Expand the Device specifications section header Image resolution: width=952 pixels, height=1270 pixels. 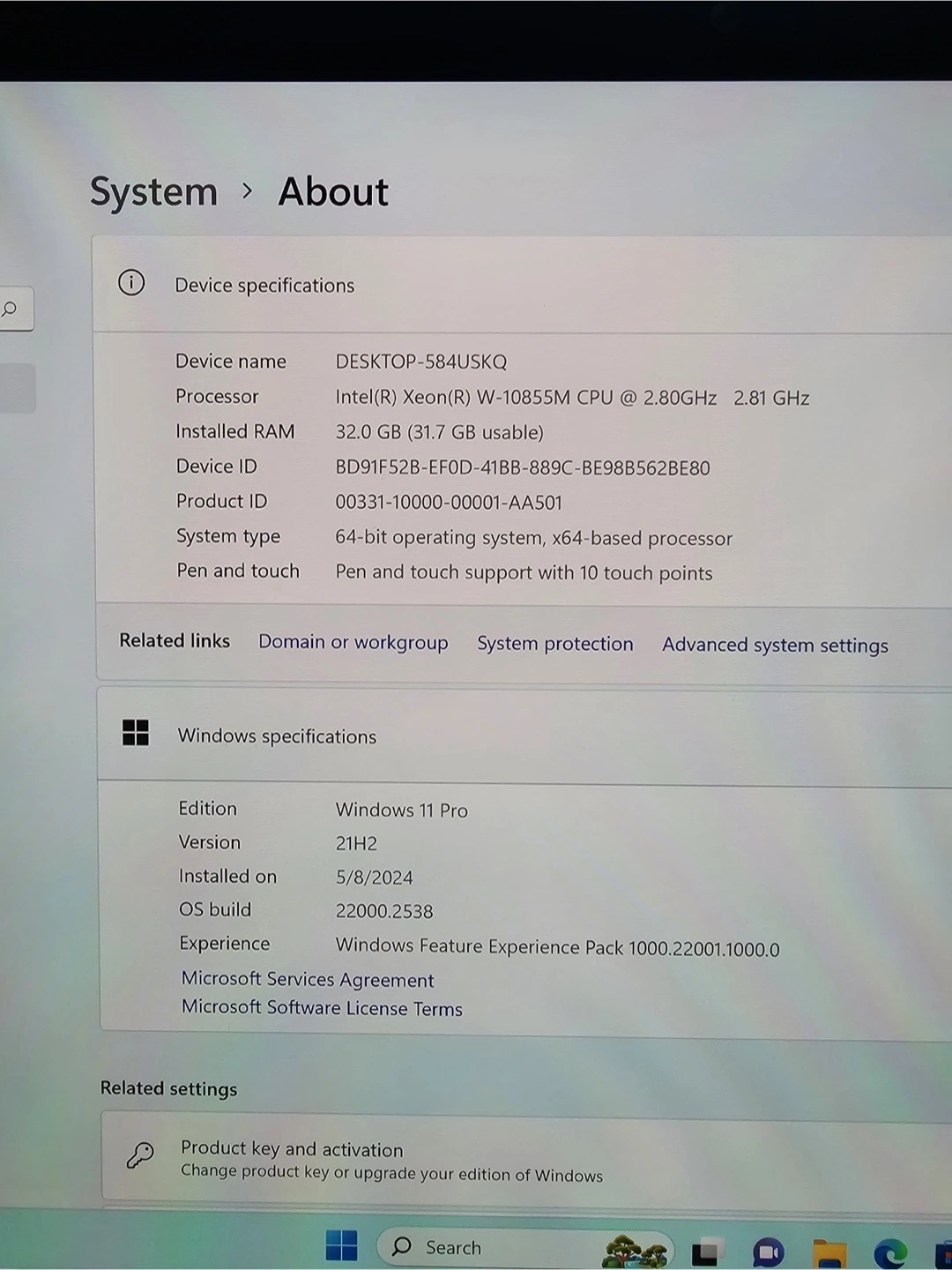[x=524, y=284]
